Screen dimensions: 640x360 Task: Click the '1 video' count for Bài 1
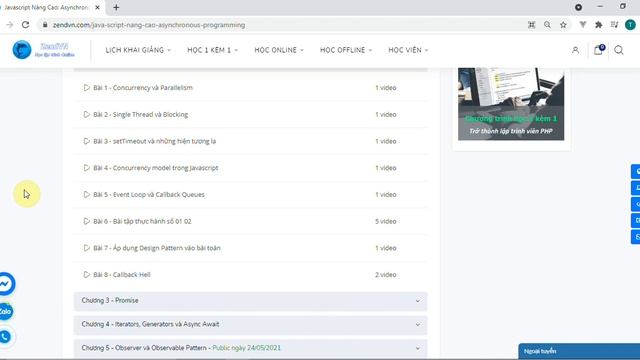point(386,88)
